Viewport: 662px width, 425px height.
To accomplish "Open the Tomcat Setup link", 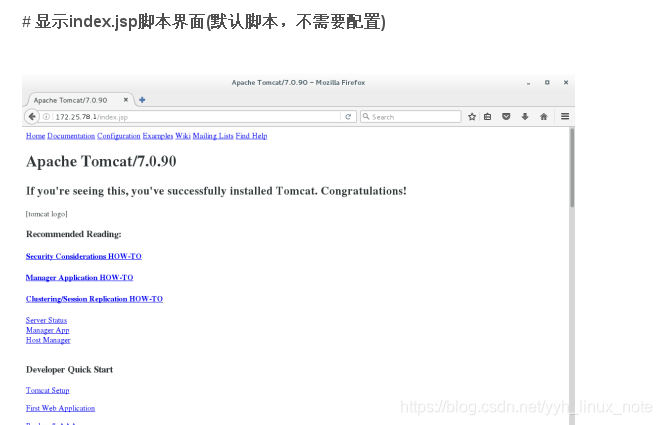I will pos(48,390).
